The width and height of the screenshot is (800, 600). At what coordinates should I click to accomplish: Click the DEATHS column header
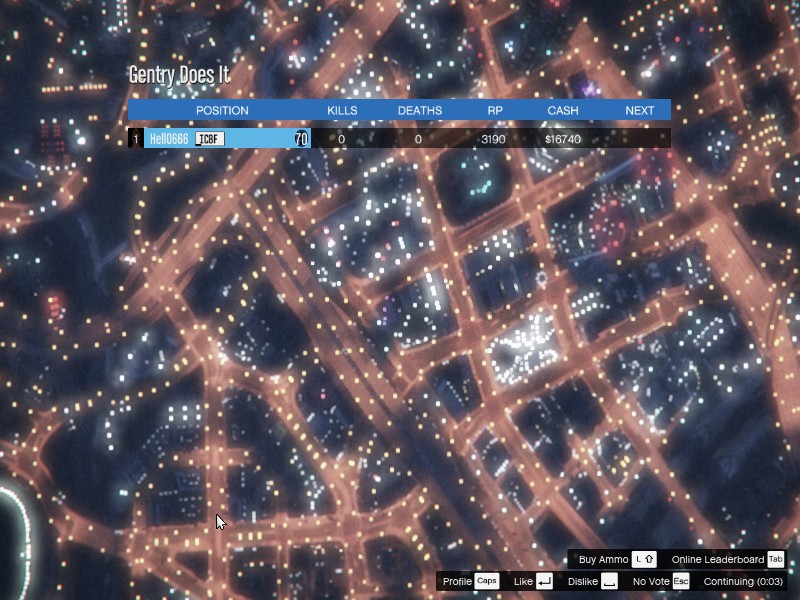[420, 110]
